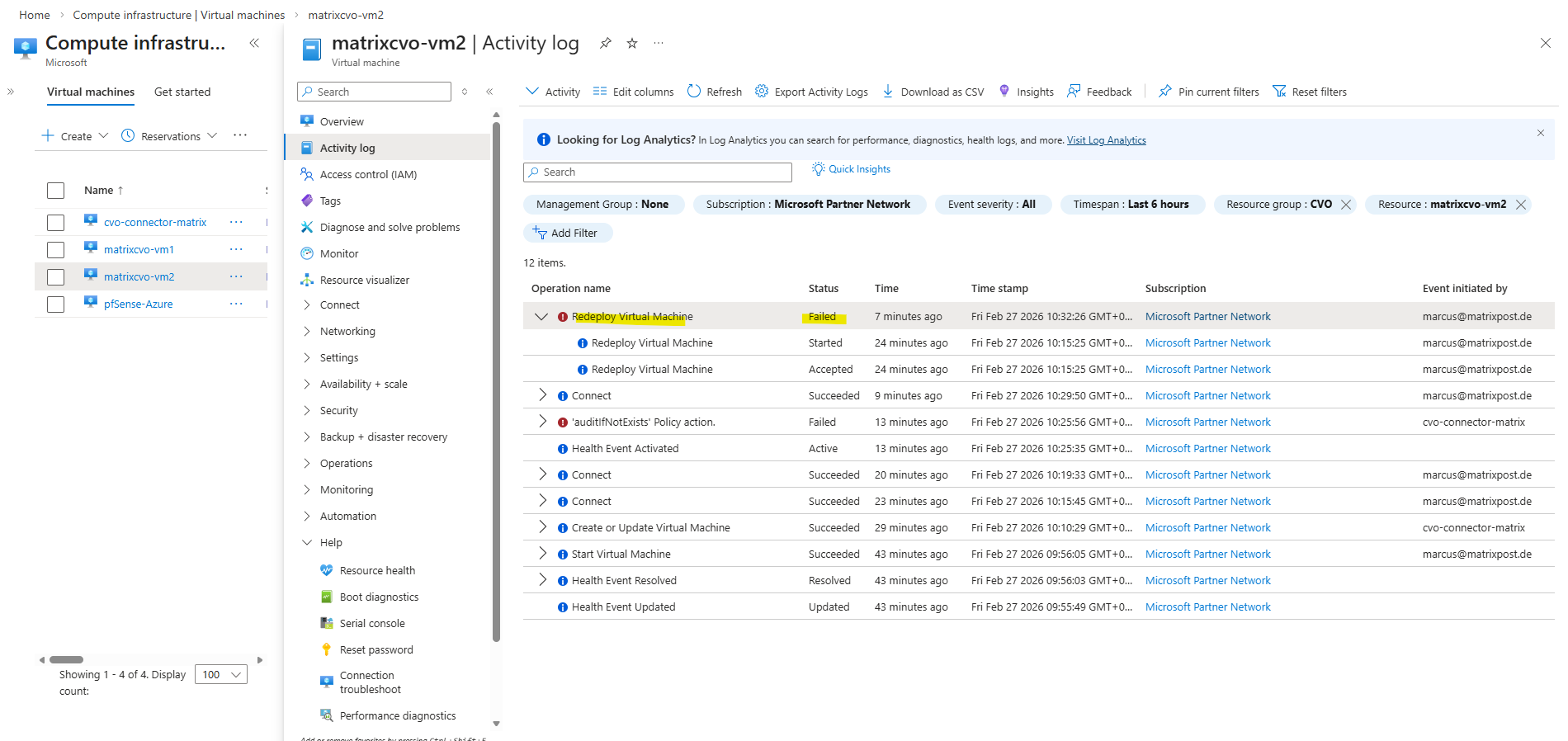Open Access control (IAM) menu item
Viewport: 1568px width, 741px height.
pos(368,175)
